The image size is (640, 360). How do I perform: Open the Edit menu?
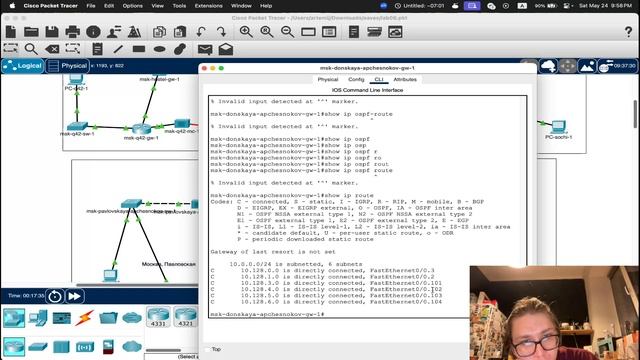[x=109, y=6]
